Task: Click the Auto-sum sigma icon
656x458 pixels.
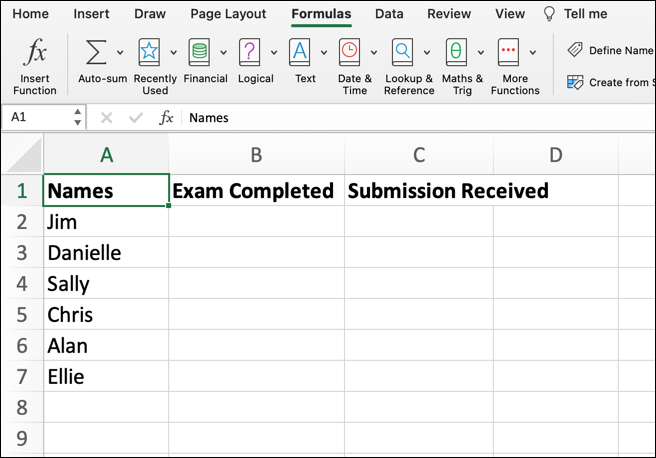Action: (96, 52)
